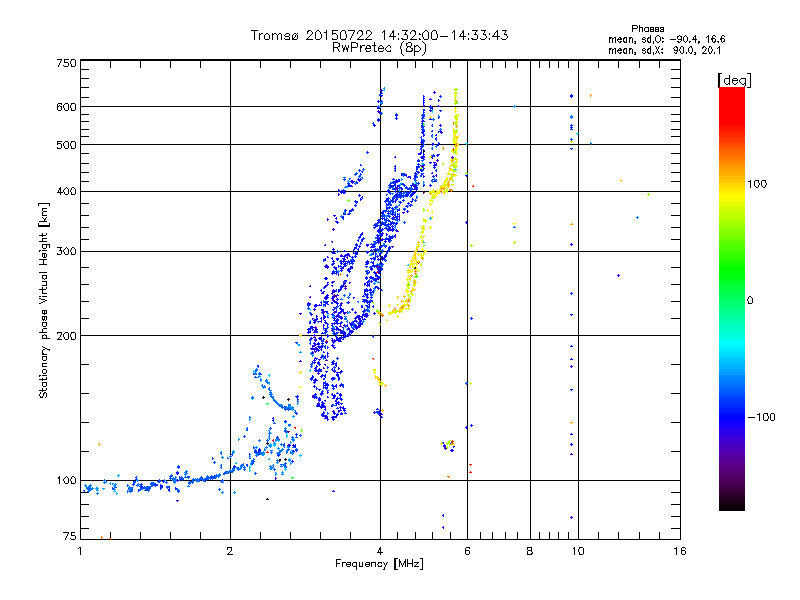Click the colorbar '100' tick label
Screen dimensions: 800x600
coord(757,184)
